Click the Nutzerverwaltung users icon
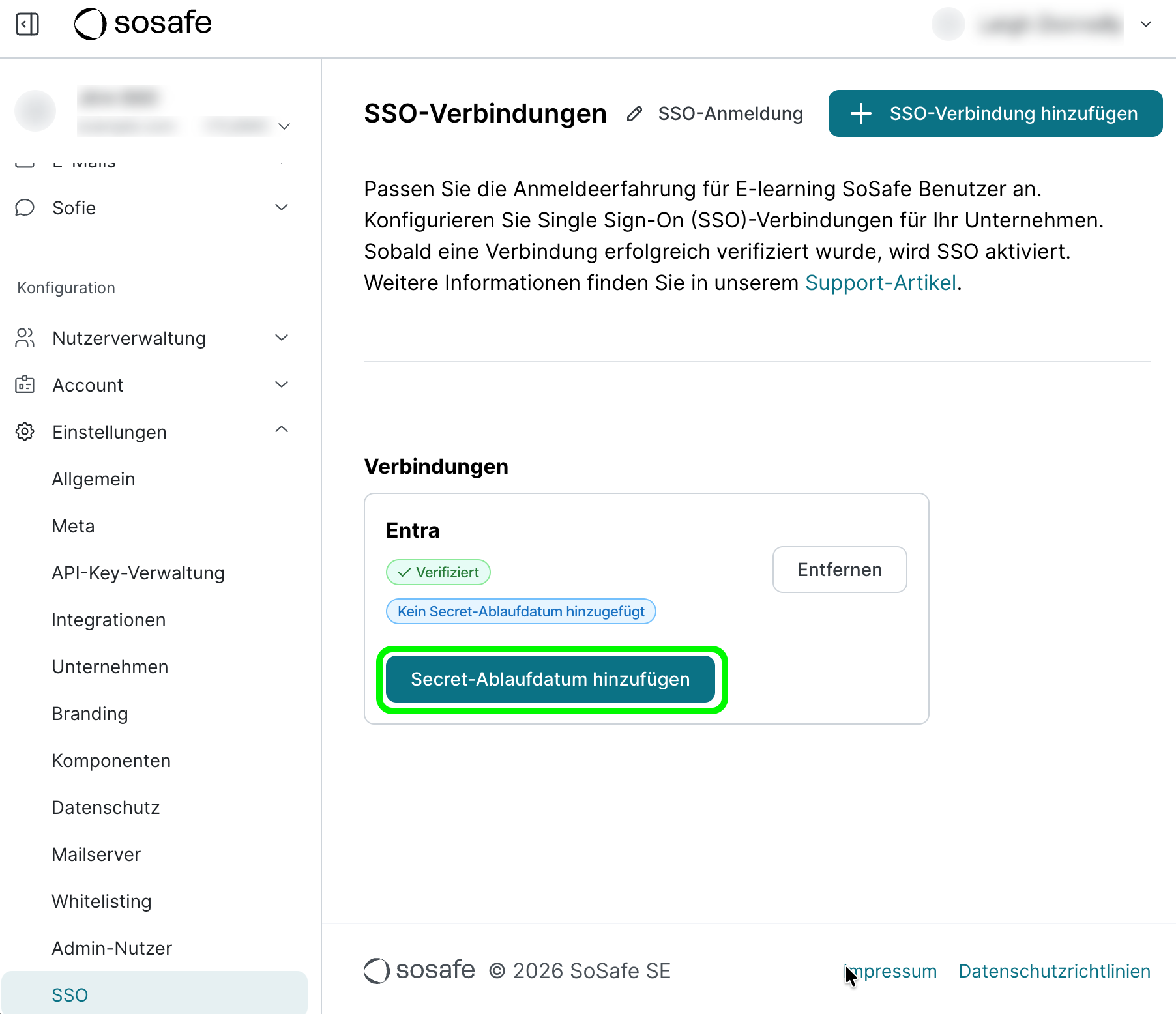 (25, 338)
